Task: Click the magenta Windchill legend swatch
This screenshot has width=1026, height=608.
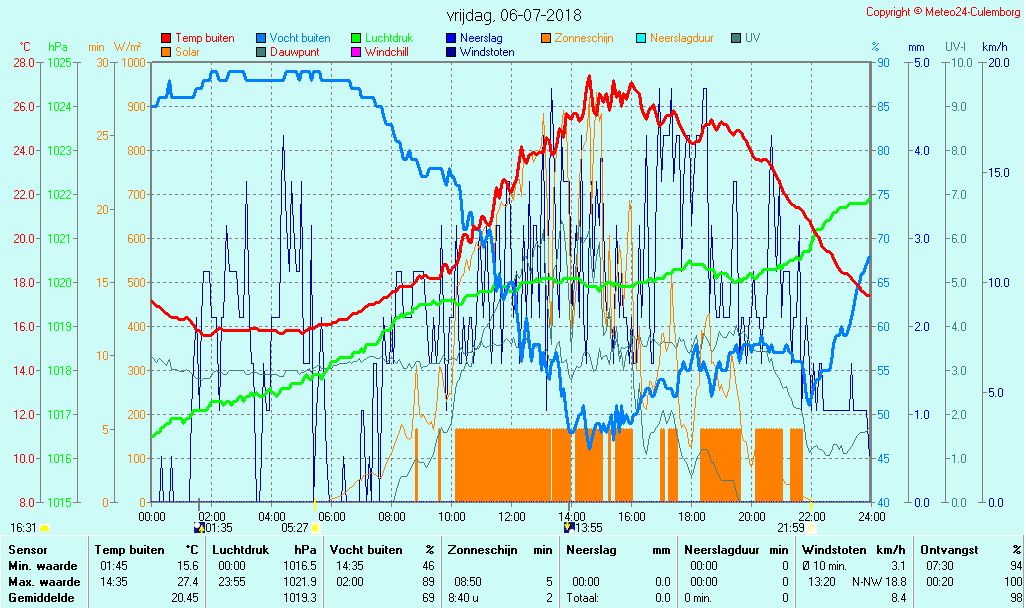Action: click(356, 51)
